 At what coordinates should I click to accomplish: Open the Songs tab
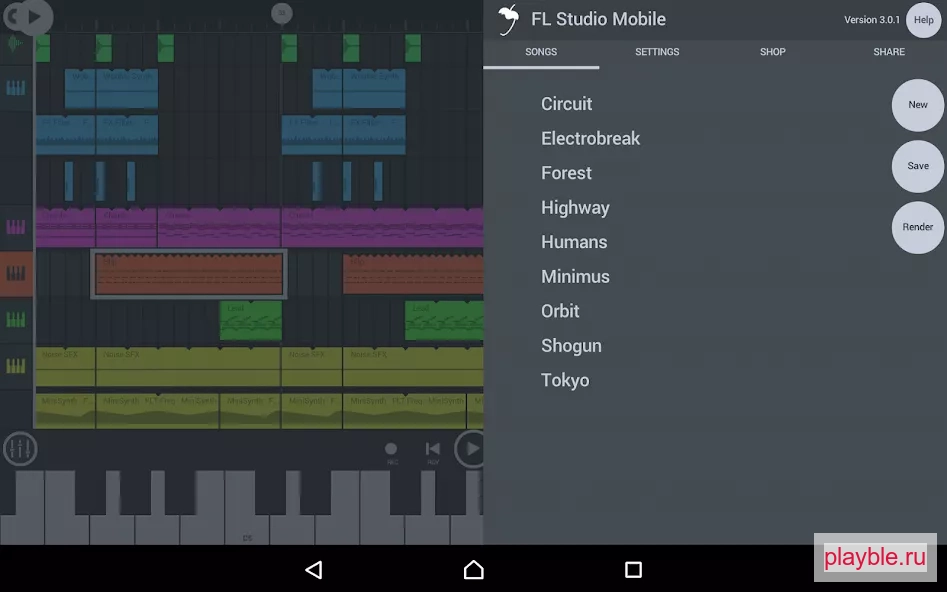coord(541,52)
